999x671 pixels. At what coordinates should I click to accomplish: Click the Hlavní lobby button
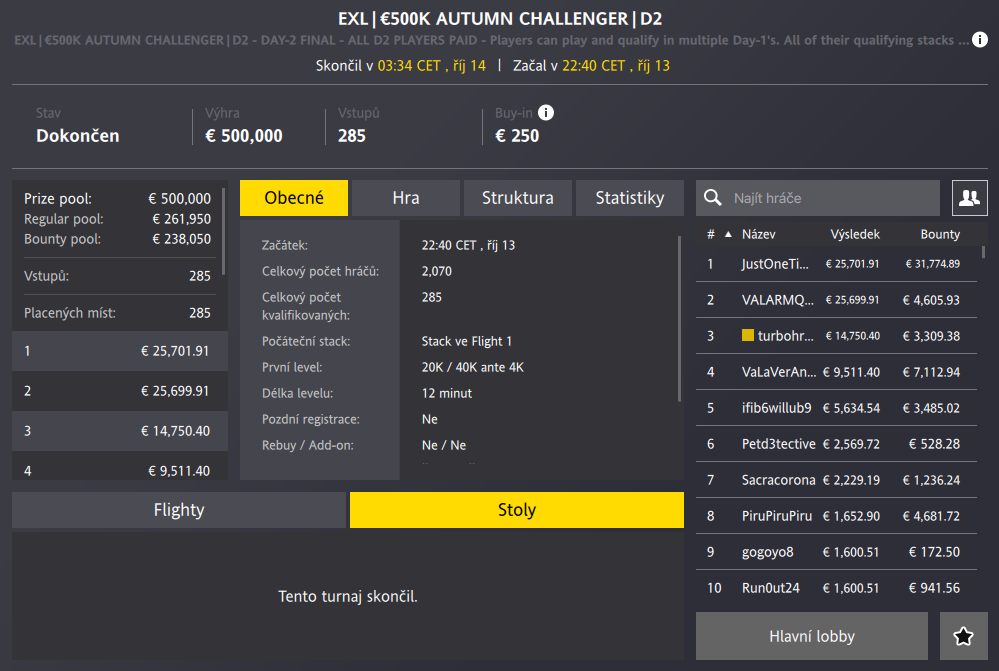coord(812,636)
